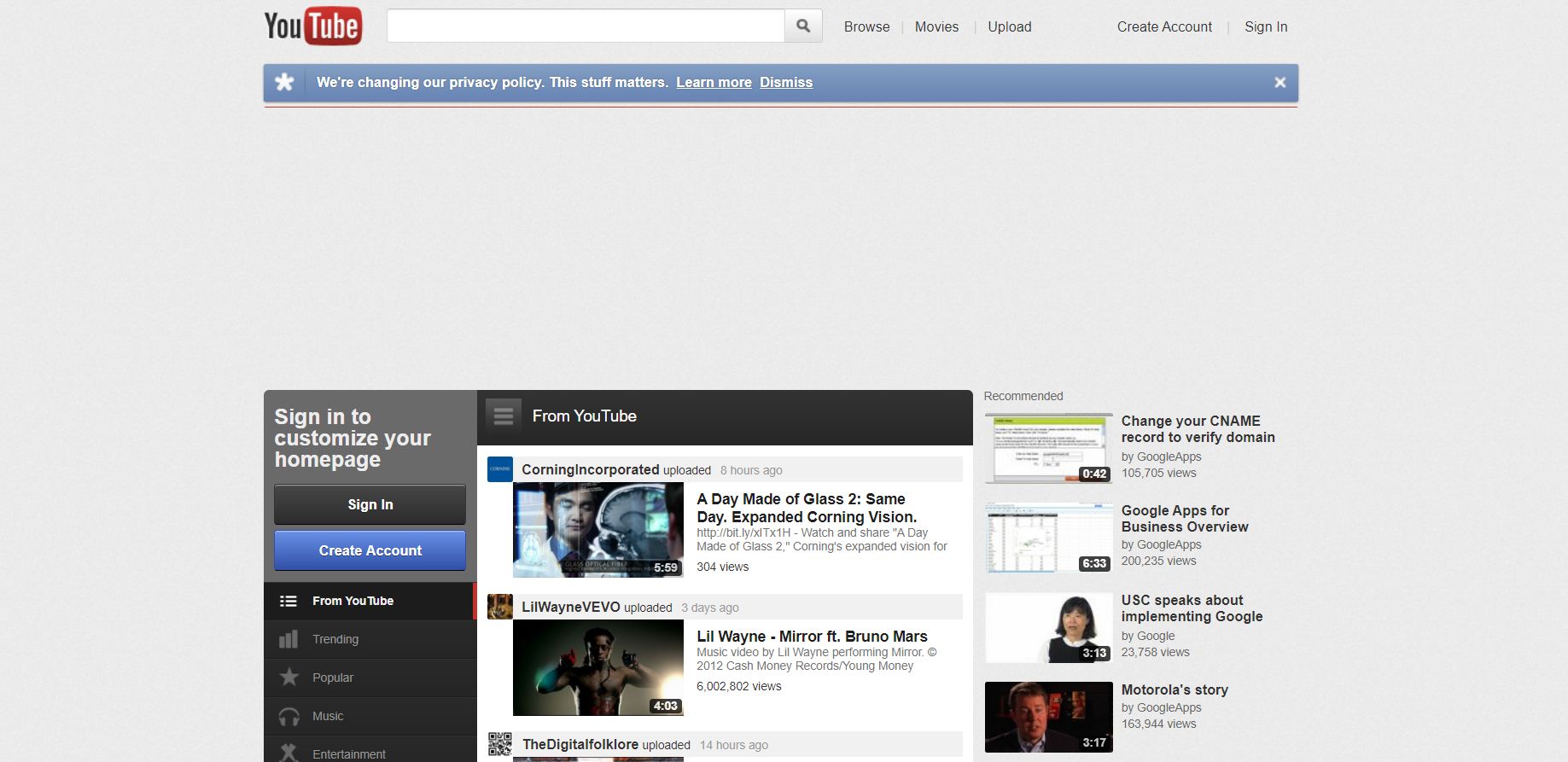Select the Popular sidebar category

(x=370, y=678)
